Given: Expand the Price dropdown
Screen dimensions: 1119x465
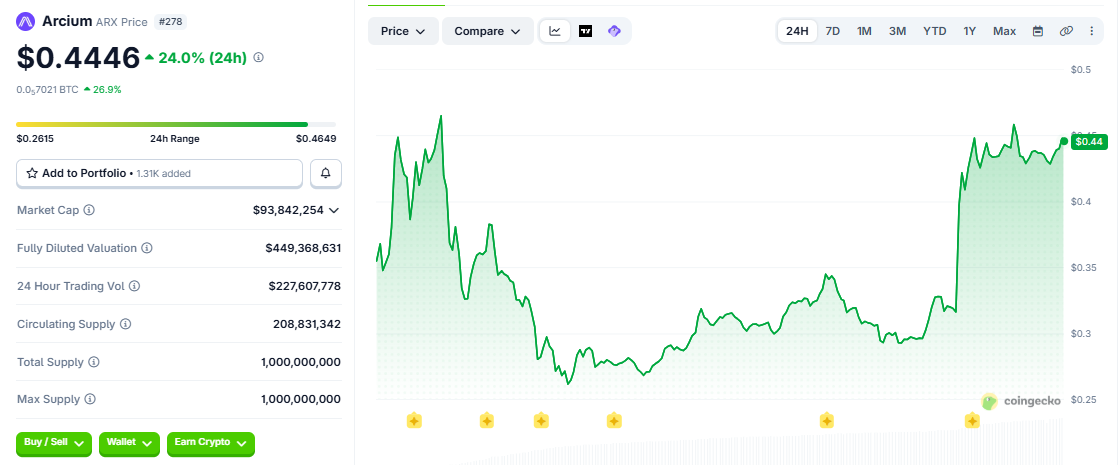Looking at the screenshot, I should click(x=403, y=31).
